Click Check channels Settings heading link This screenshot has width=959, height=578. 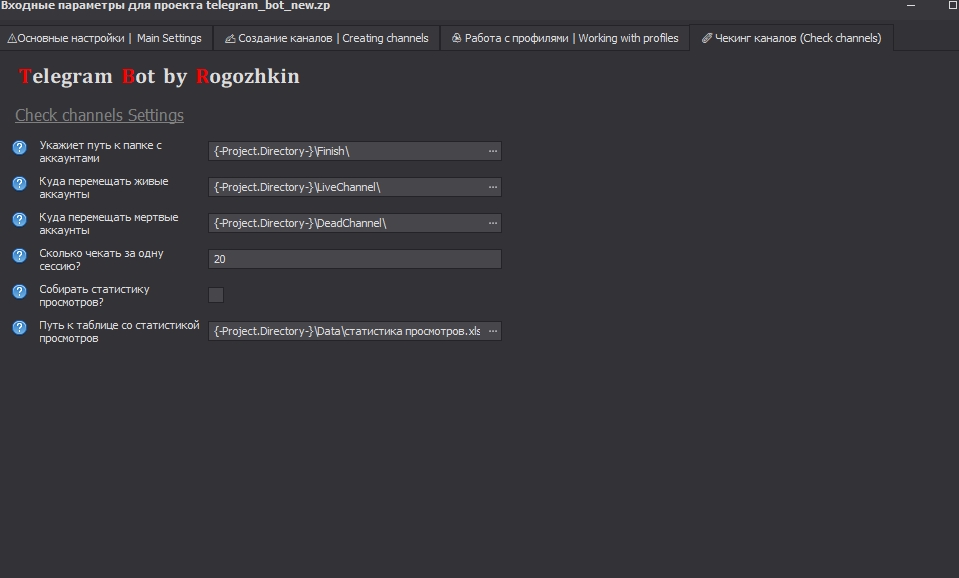point(99,115)
